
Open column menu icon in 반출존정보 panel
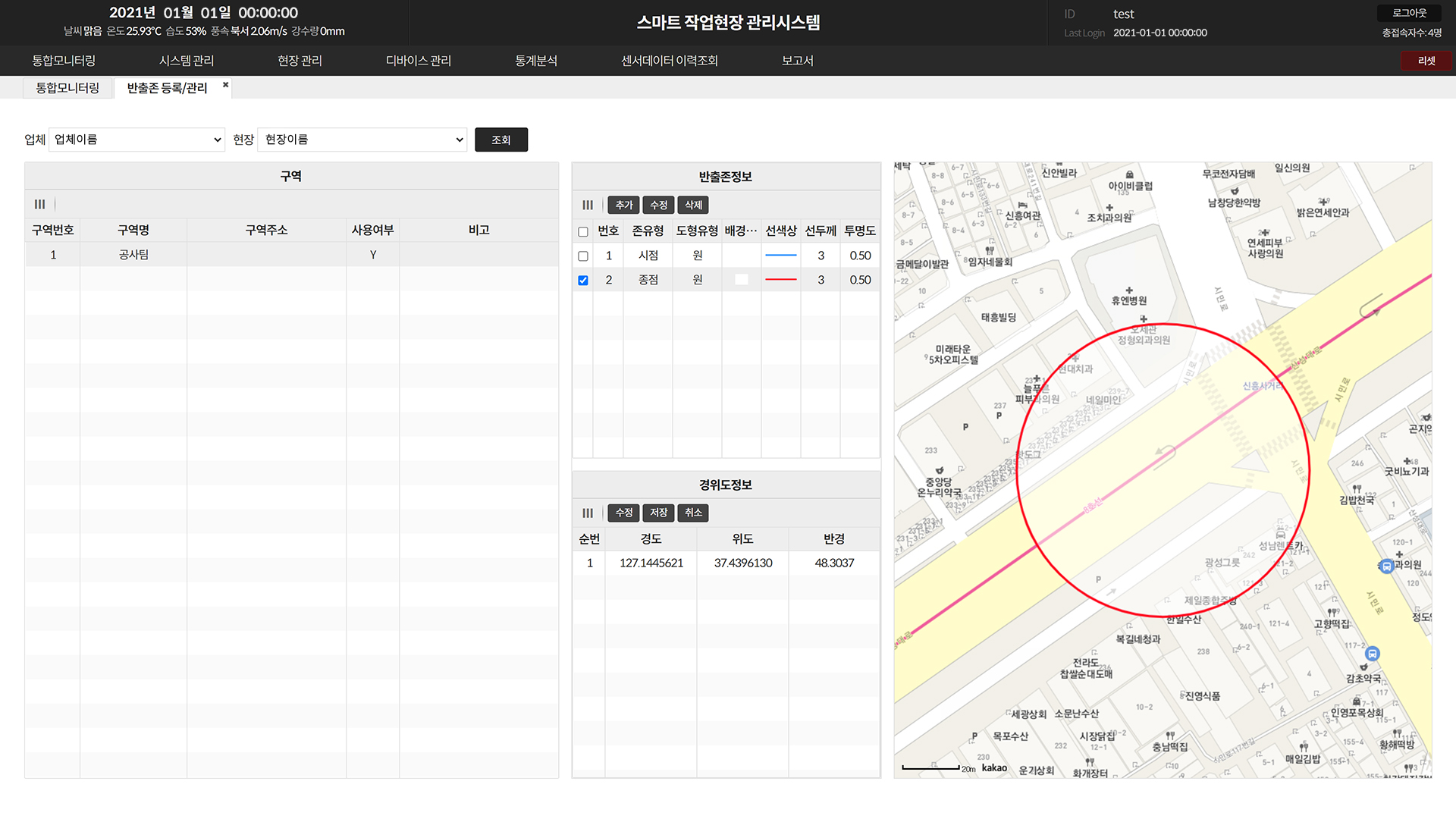pyautogui.click(x=588, y=205)
